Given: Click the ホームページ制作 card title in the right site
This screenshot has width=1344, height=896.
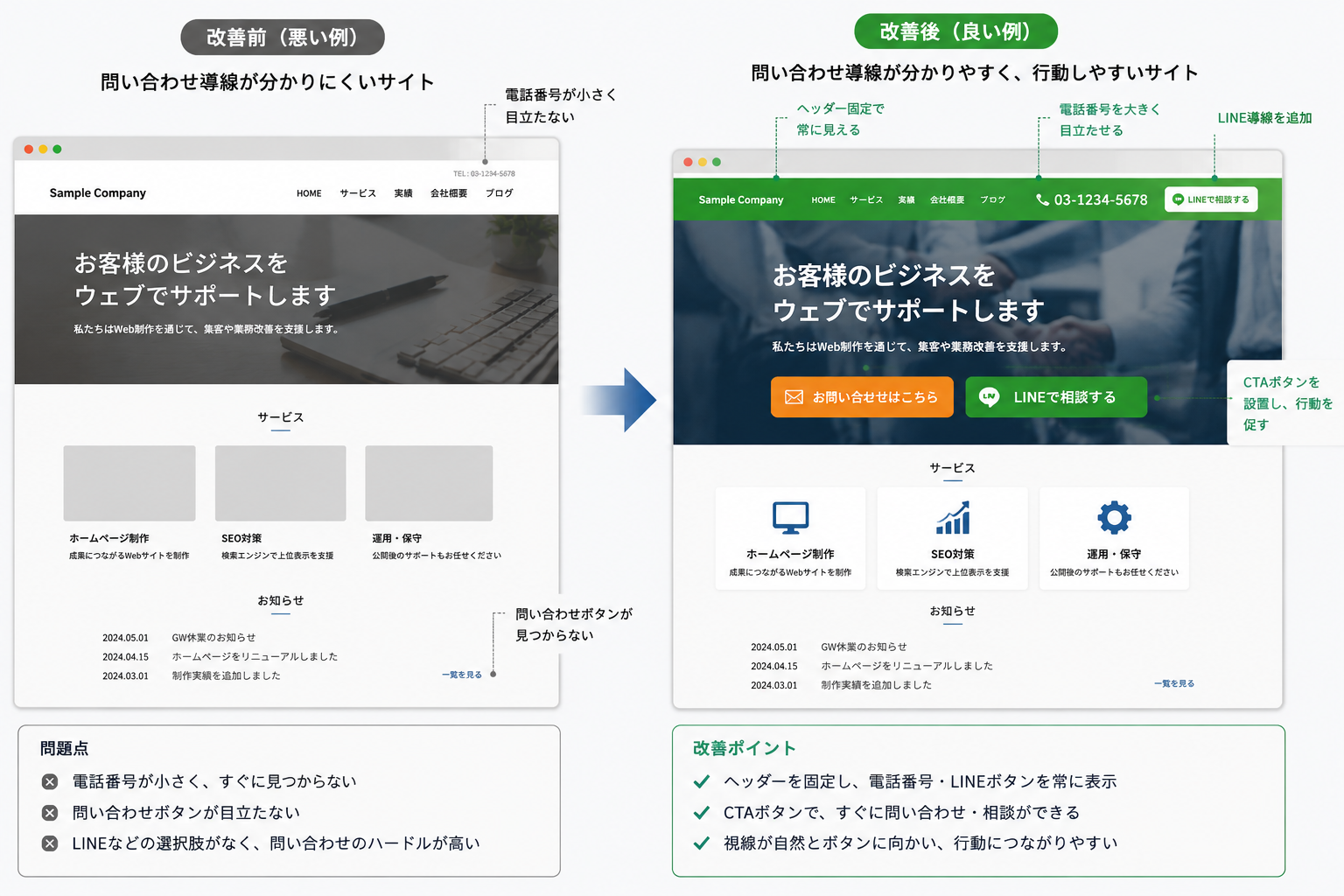Looking at the screenshot, I should coord(790,554).
